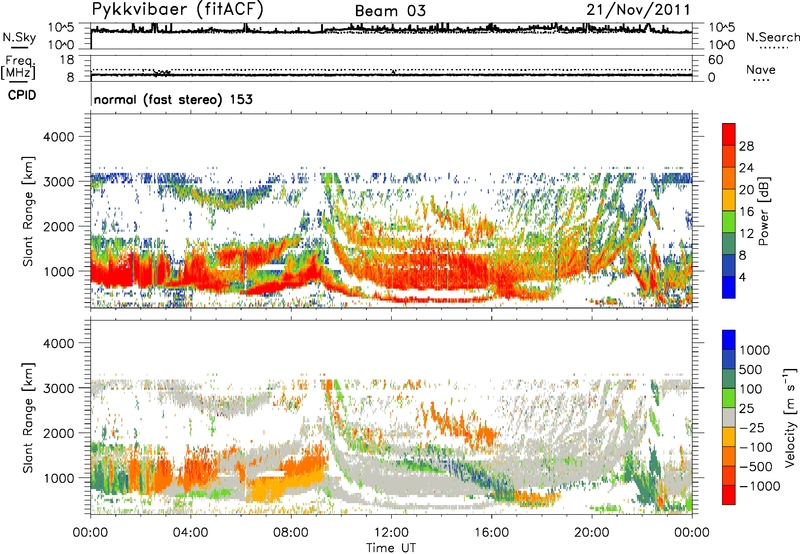Click the blue top of velocity colorbar
Screen dimensions: 800x554
tap(729, 339)
